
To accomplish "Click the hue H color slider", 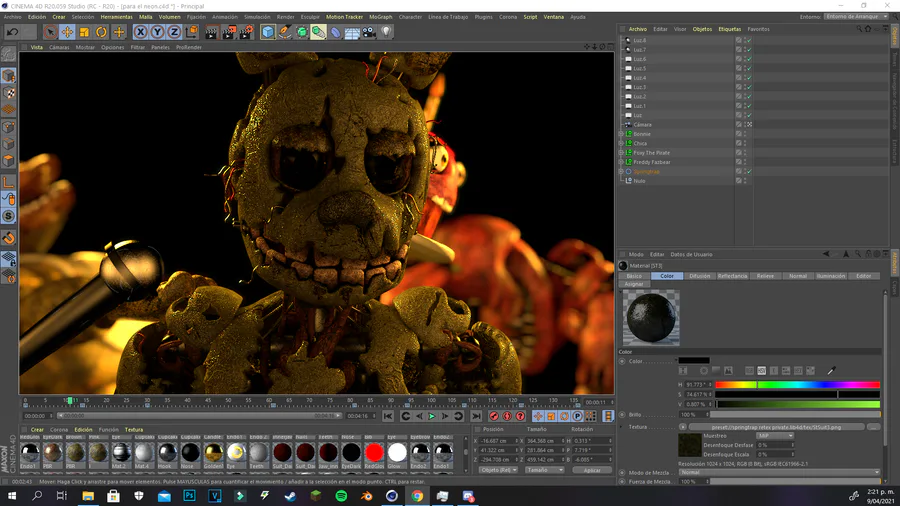I will click(796, 384).
